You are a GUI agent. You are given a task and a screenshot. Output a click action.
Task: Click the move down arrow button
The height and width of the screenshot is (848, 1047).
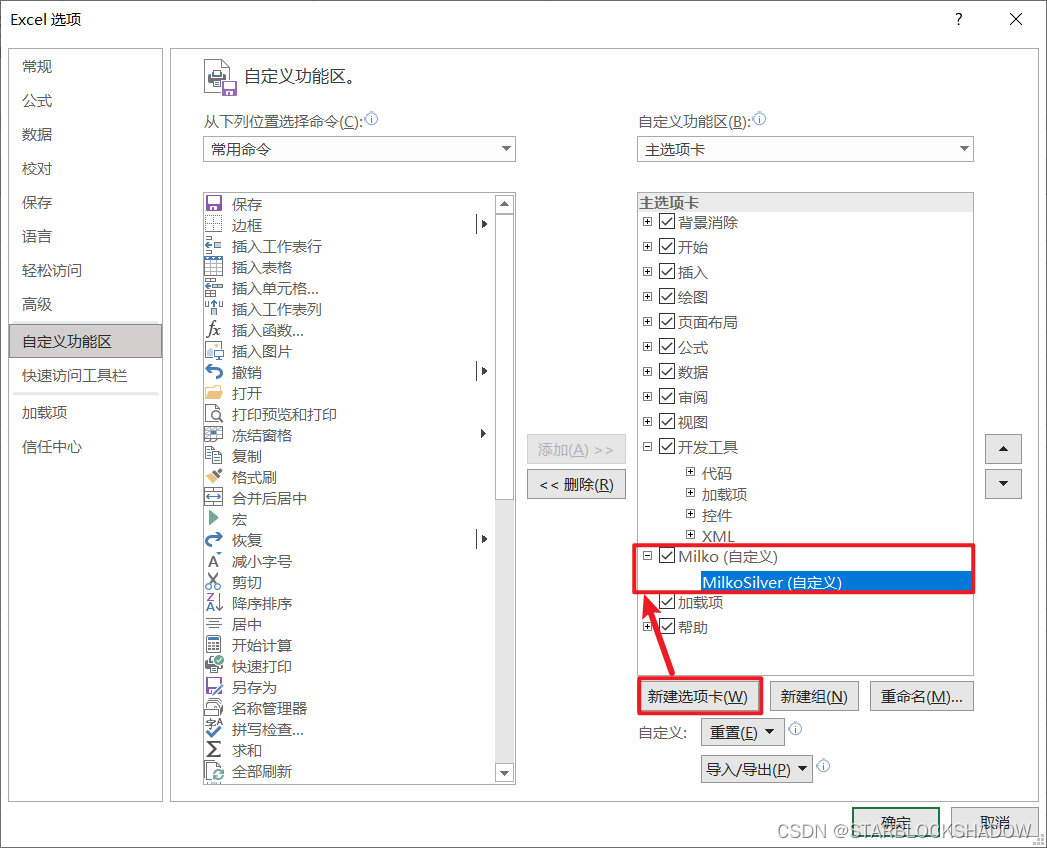coord(1003,484)
